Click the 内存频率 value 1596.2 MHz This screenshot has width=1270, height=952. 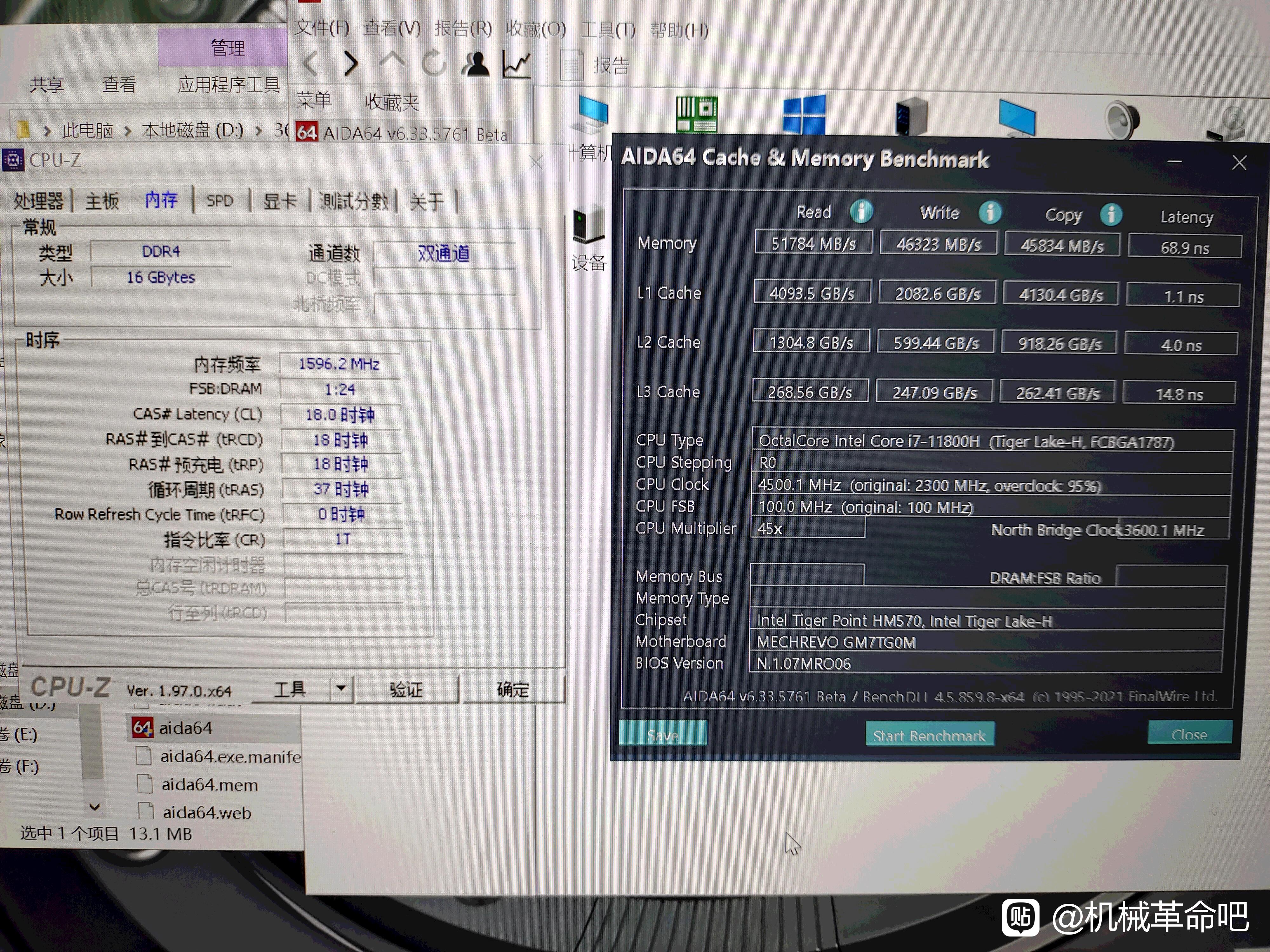coord(339,364)
